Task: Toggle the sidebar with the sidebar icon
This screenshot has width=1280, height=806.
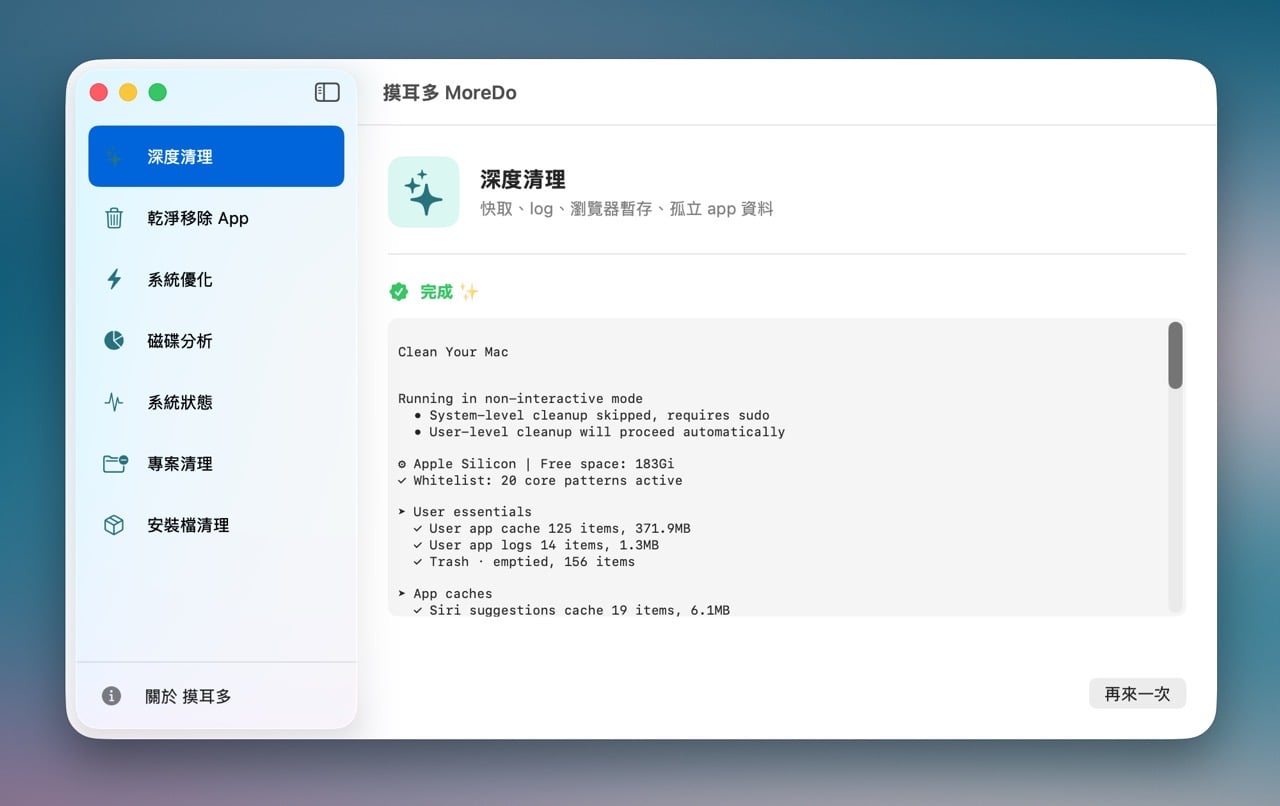Action: (x=326, y=91)
